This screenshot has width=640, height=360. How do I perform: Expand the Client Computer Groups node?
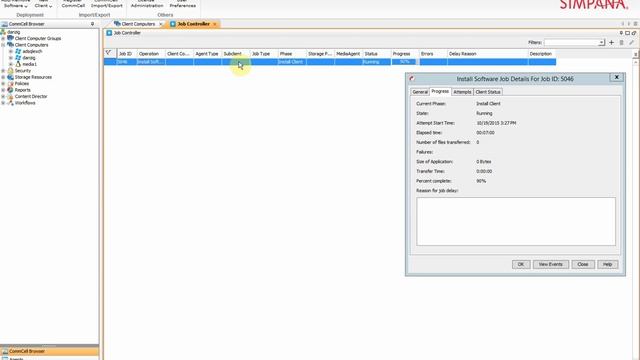pos(3,38)
